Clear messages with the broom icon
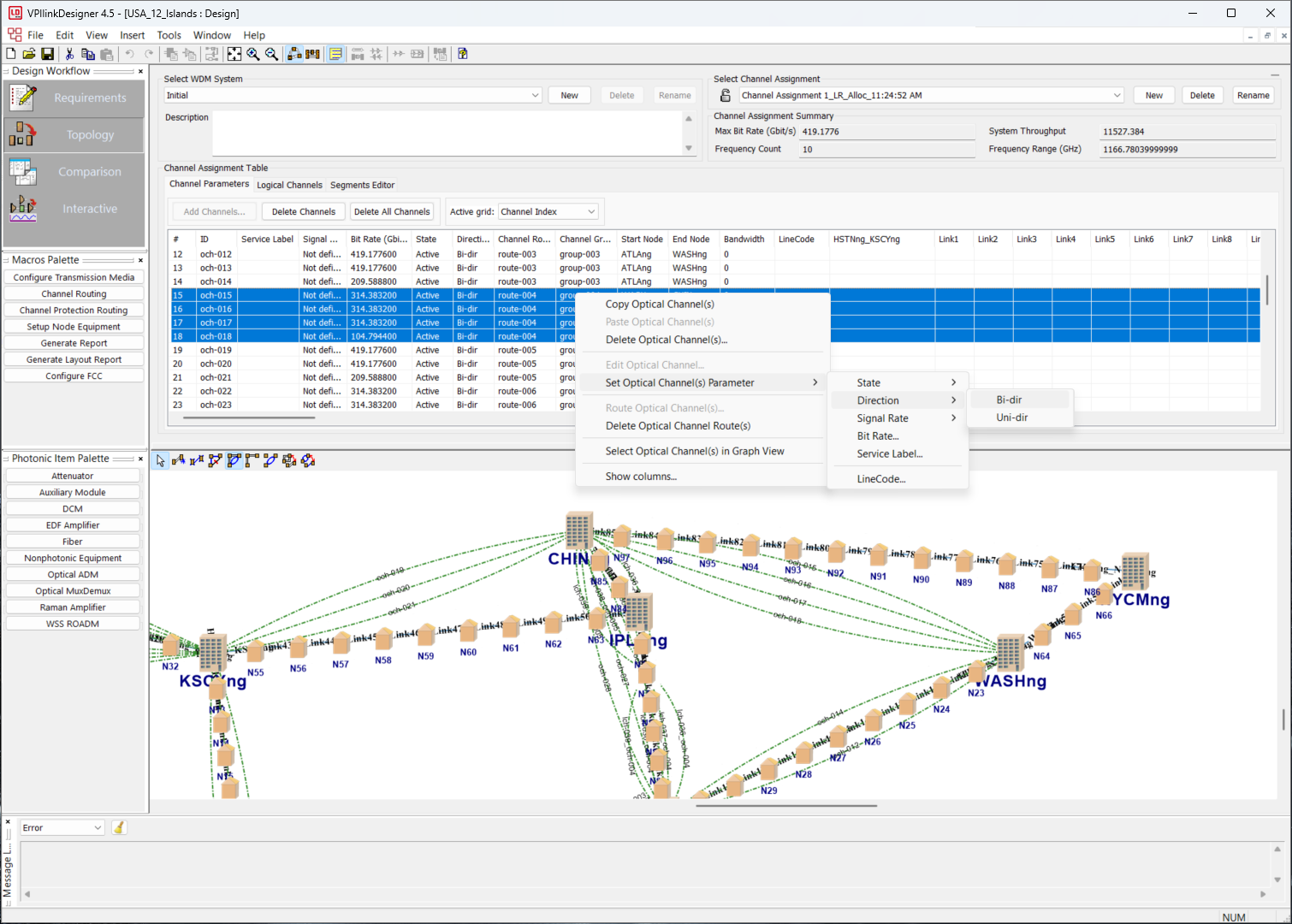The image size is (1292, 924). tap(119, 827)
